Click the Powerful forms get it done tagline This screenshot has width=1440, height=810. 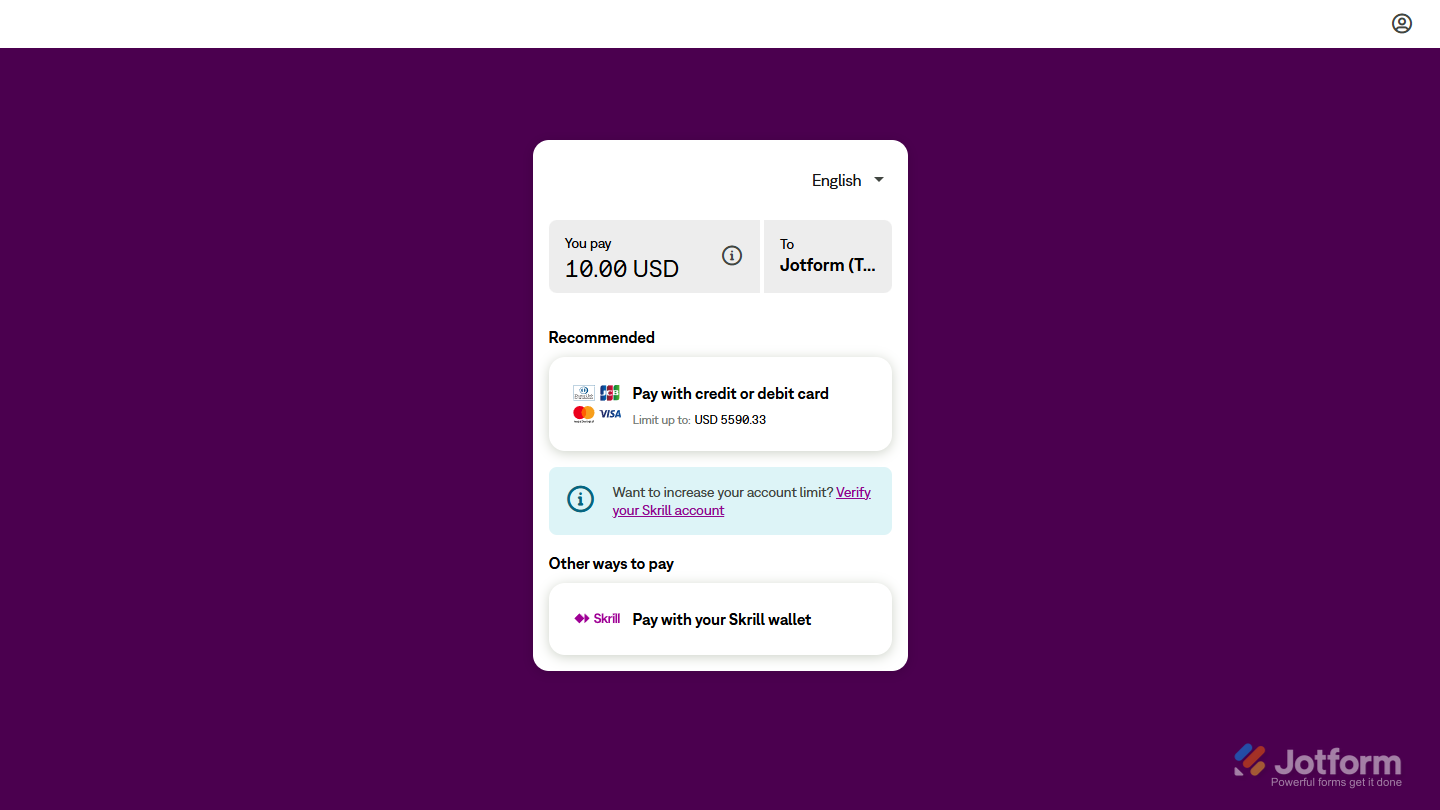coord(1335,780)
